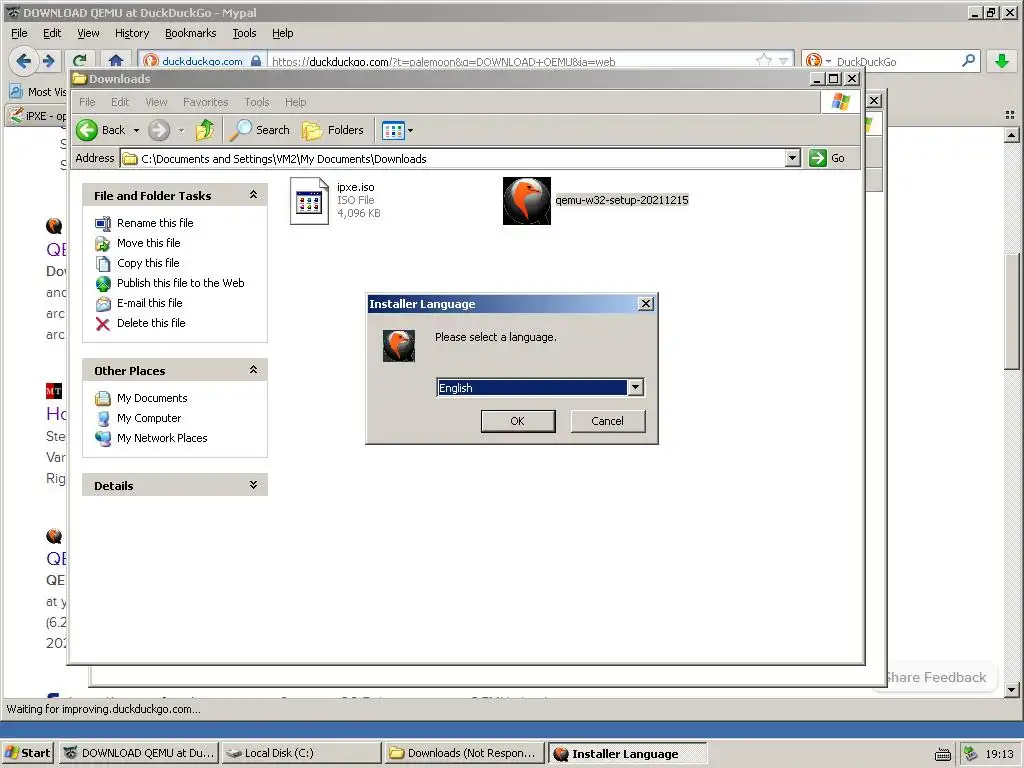Cancel the Installer Language dialog
1024x768 pixels.
[x=607, y=421]
